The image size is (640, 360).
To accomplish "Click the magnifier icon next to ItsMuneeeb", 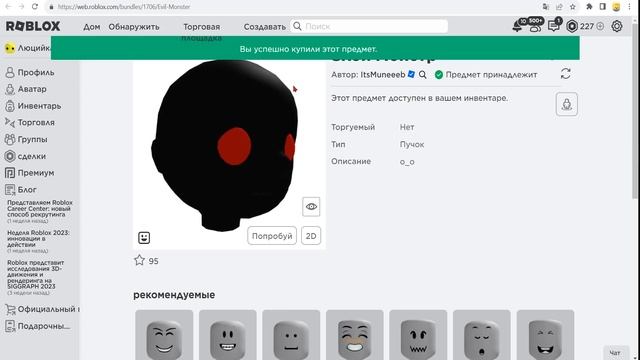I will click(423, 75).
